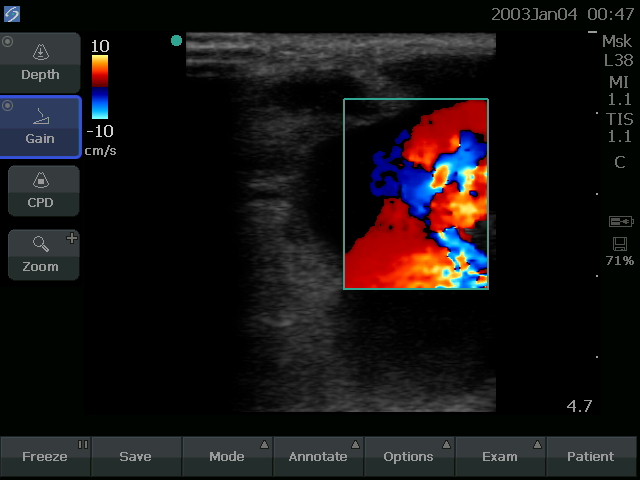640x480 pixels.
Task: Open the Patient menu
Action: tap(591, 456)
